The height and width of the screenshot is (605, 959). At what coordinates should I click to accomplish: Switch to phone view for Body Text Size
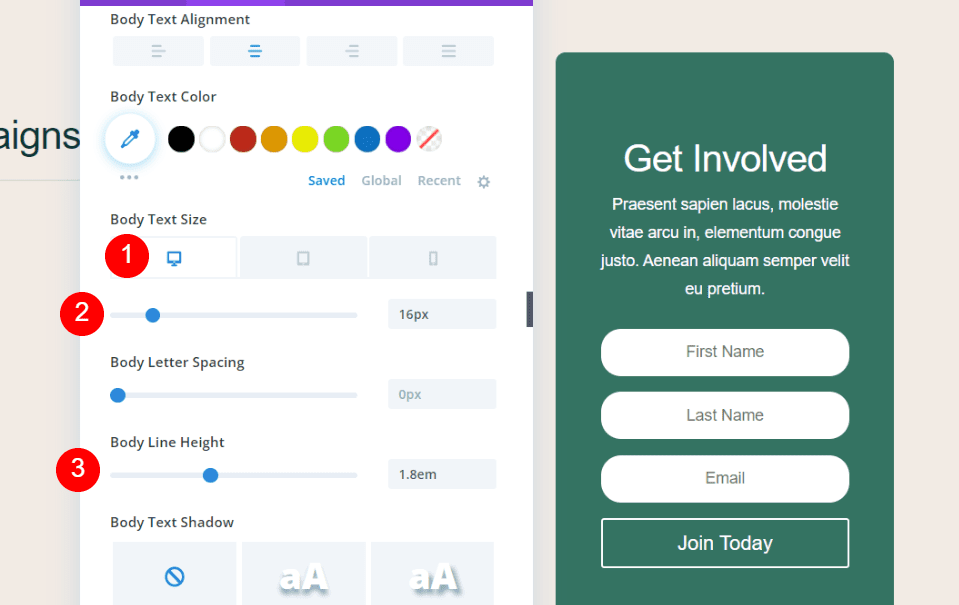tap(432, 257)
